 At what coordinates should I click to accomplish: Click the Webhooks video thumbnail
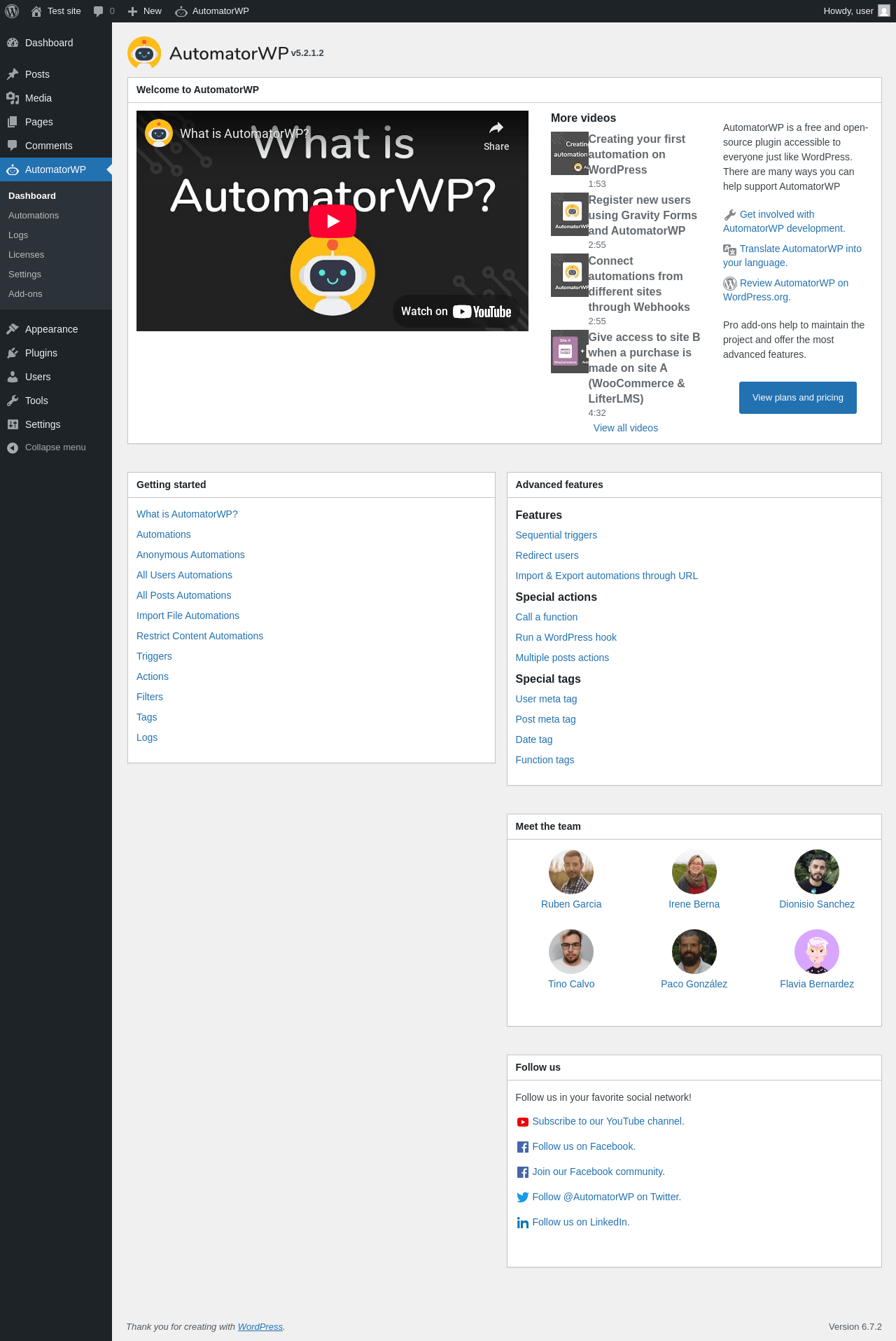click(570, 275)
